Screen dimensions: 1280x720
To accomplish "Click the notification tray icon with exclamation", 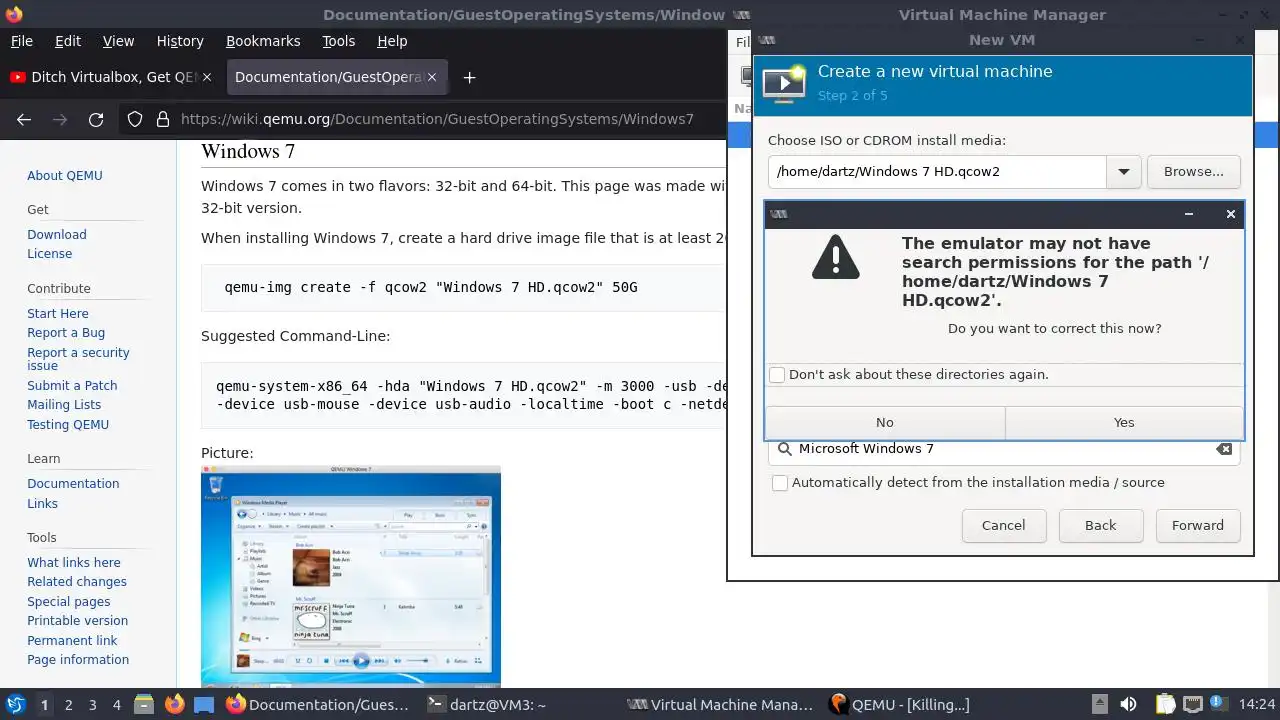I will coord(1219,704).
